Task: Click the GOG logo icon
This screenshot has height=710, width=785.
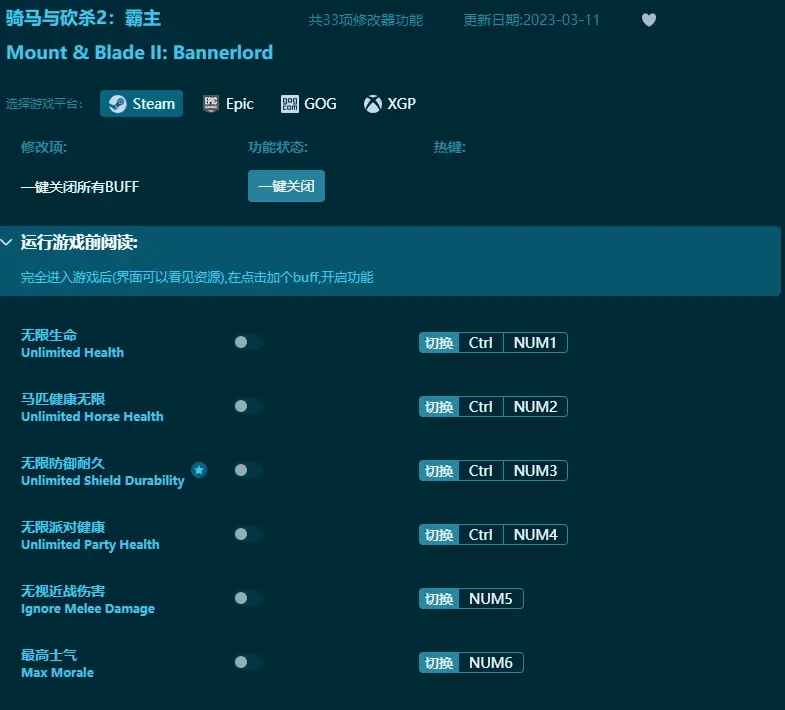Action: 290,104
